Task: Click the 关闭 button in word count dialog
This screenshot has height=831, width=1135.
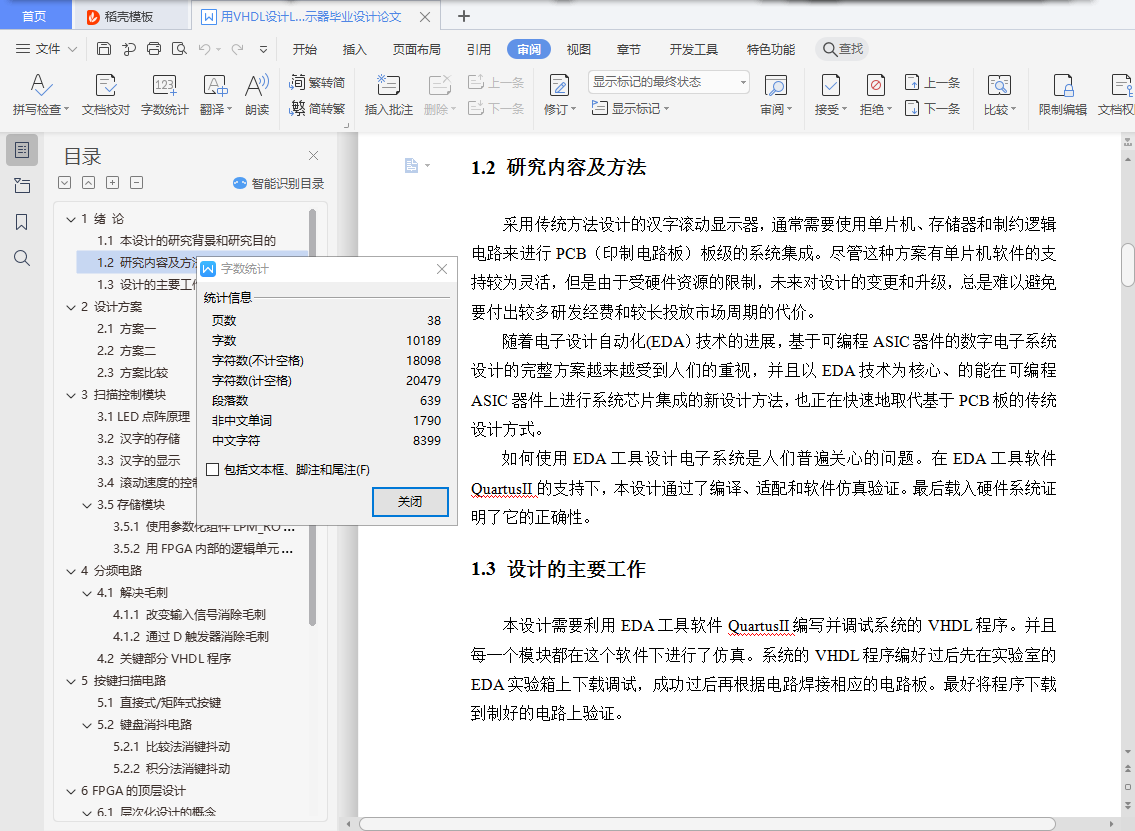Action: tap(410, 502)
